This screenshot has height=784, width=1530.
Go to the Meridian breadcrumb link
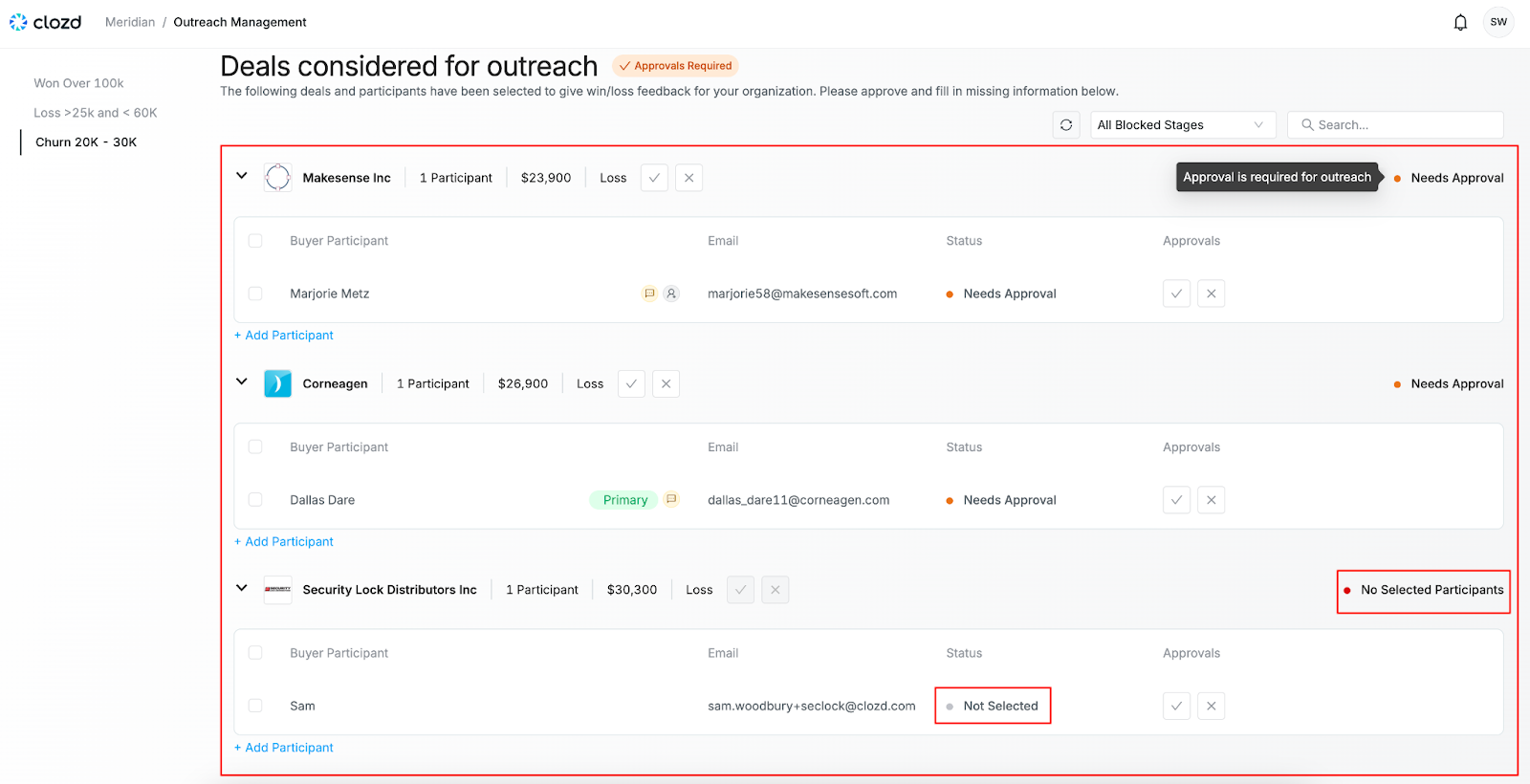coord(130,22)
